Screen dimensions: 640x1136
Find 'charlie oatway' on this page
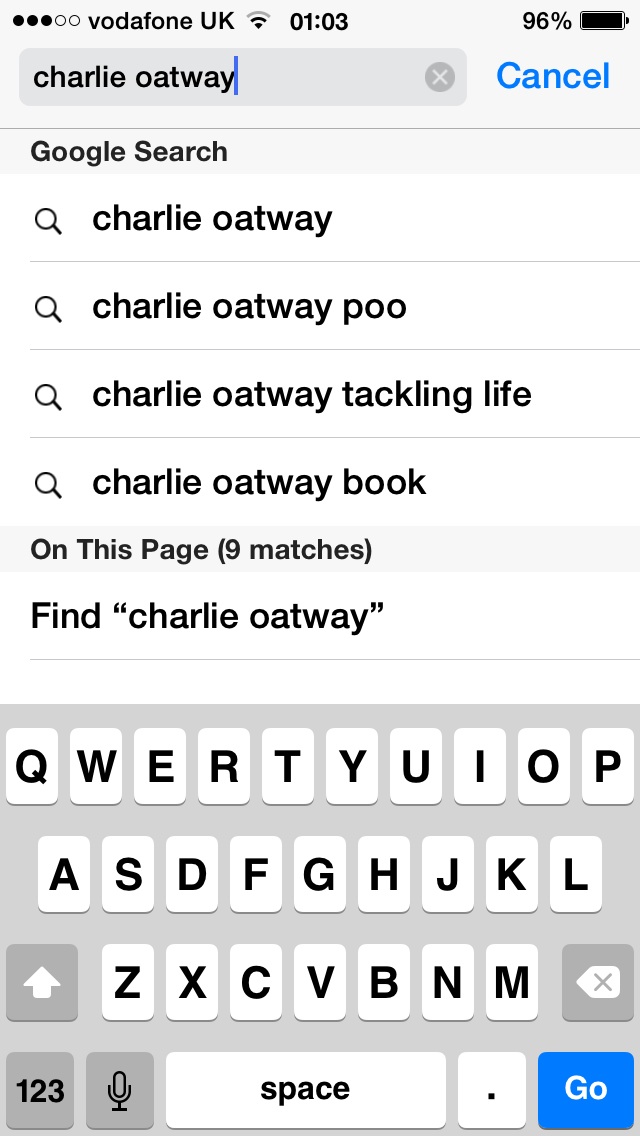pyautogui.click(x=207, y=615)
